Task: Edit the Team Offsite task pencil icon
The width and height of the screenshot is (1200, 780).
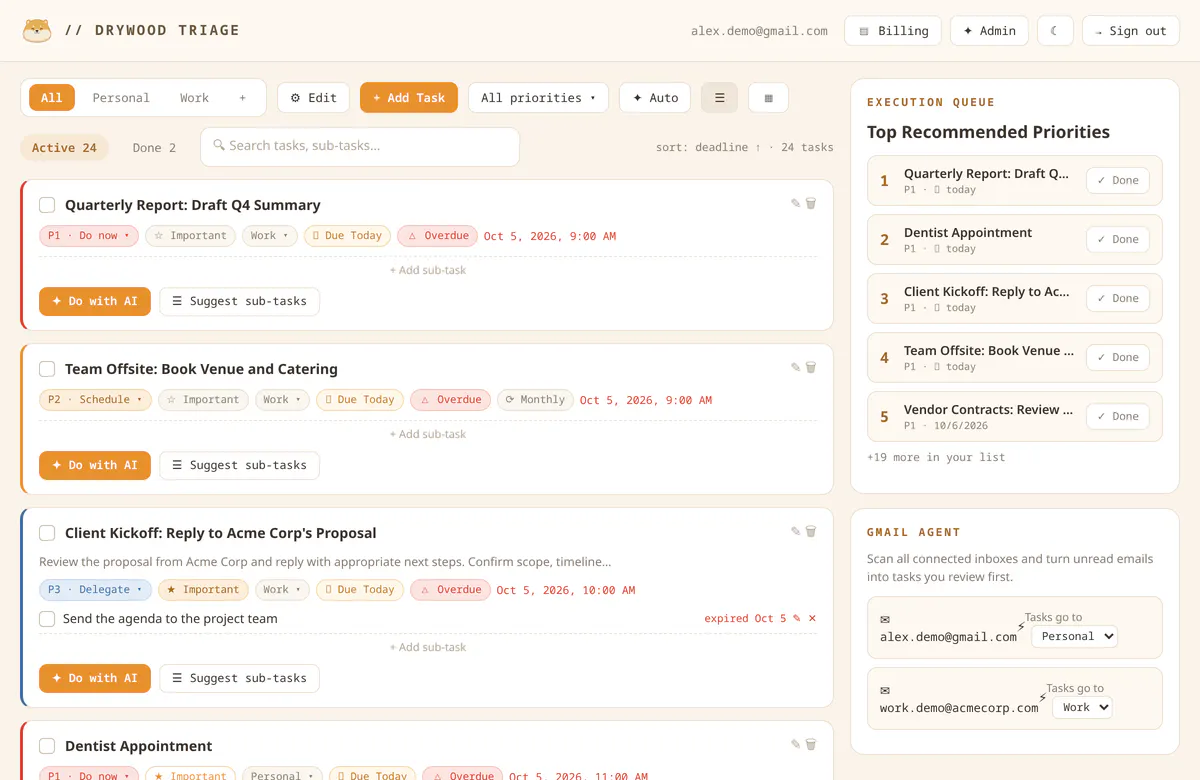Action: pyautogui.click(x=796, y=367)
